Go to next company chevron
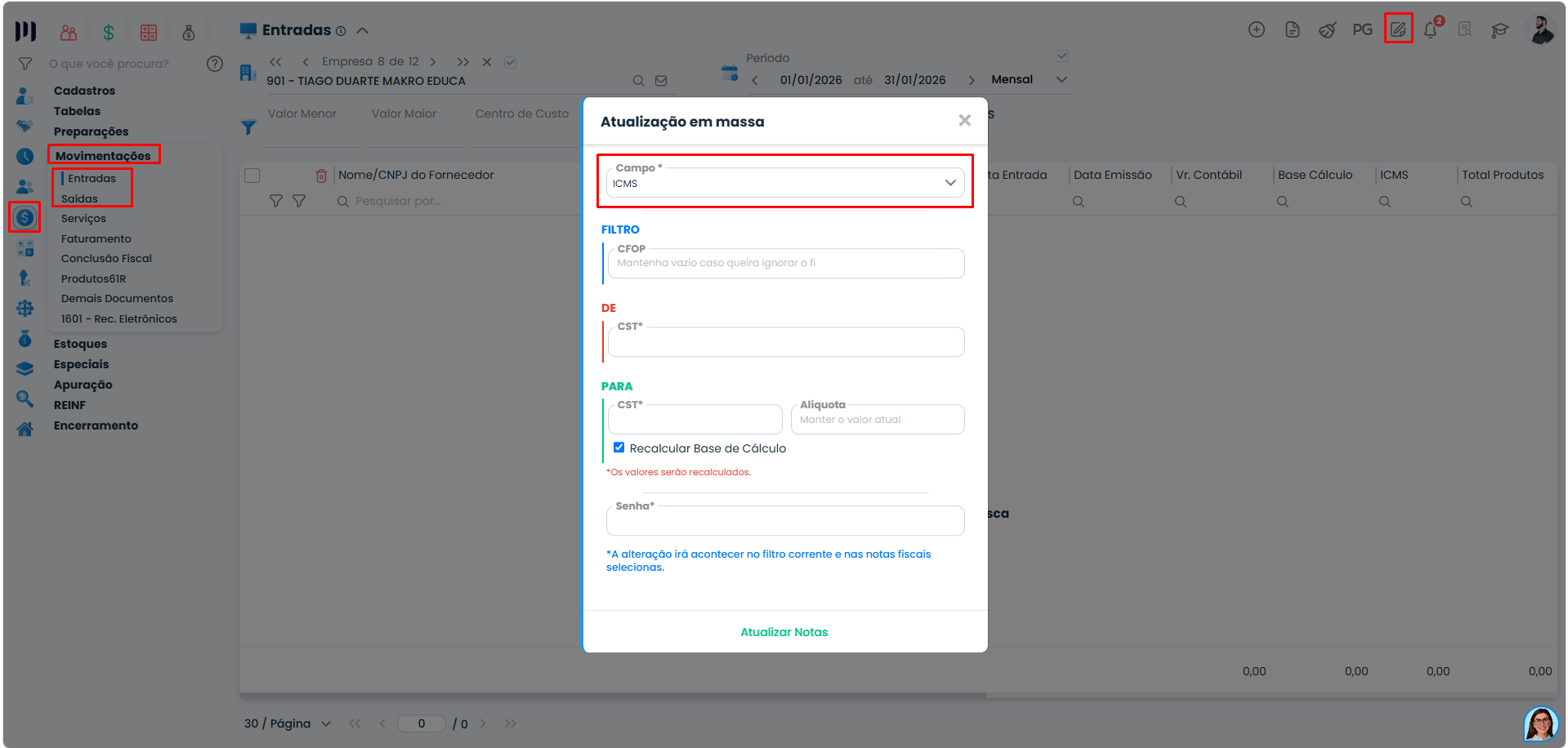The width and height of the screenshot is (1568, 748). coord(433,62)
